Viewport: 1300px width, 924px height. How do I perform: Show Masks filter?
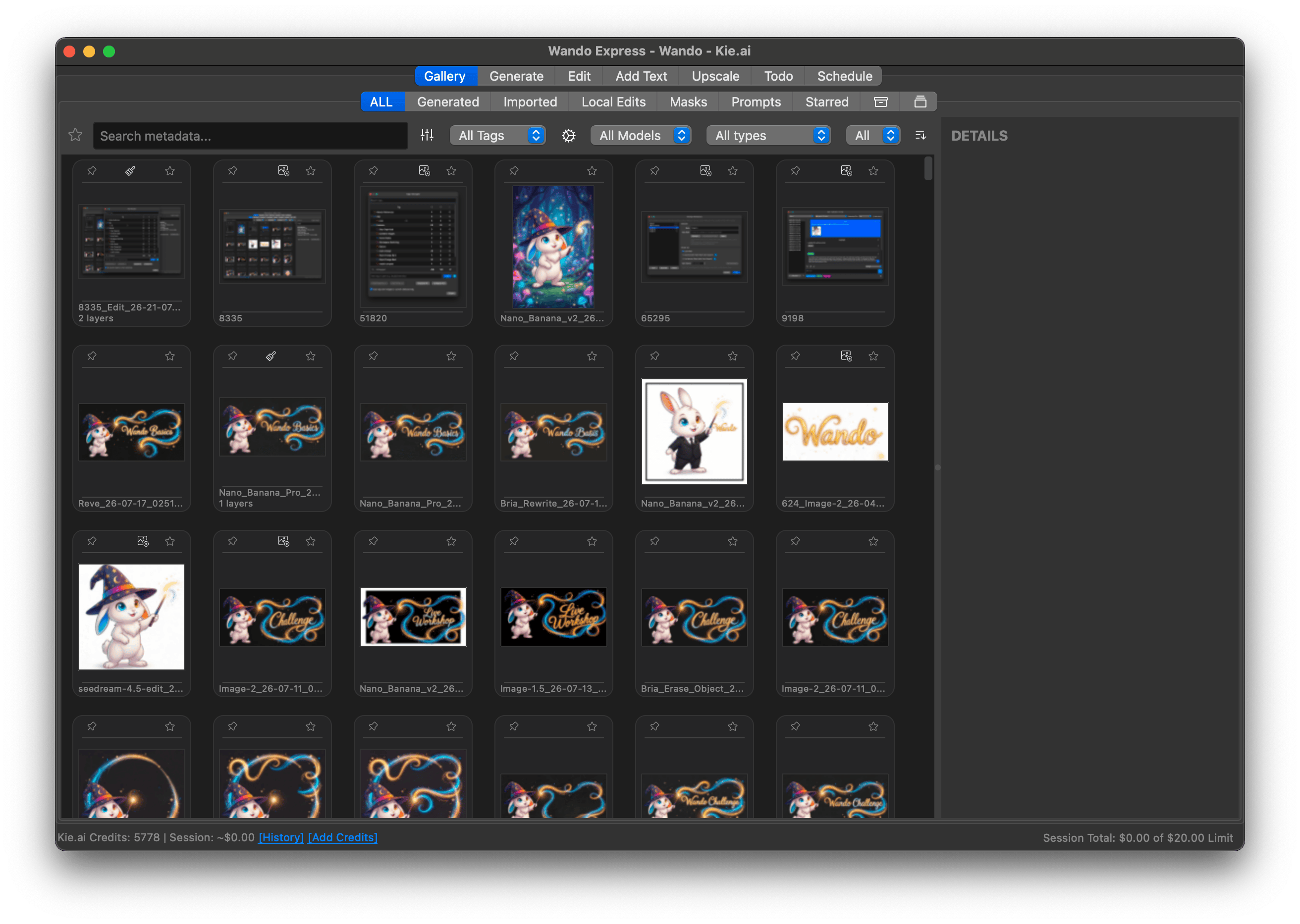click(x=688, y=102)
